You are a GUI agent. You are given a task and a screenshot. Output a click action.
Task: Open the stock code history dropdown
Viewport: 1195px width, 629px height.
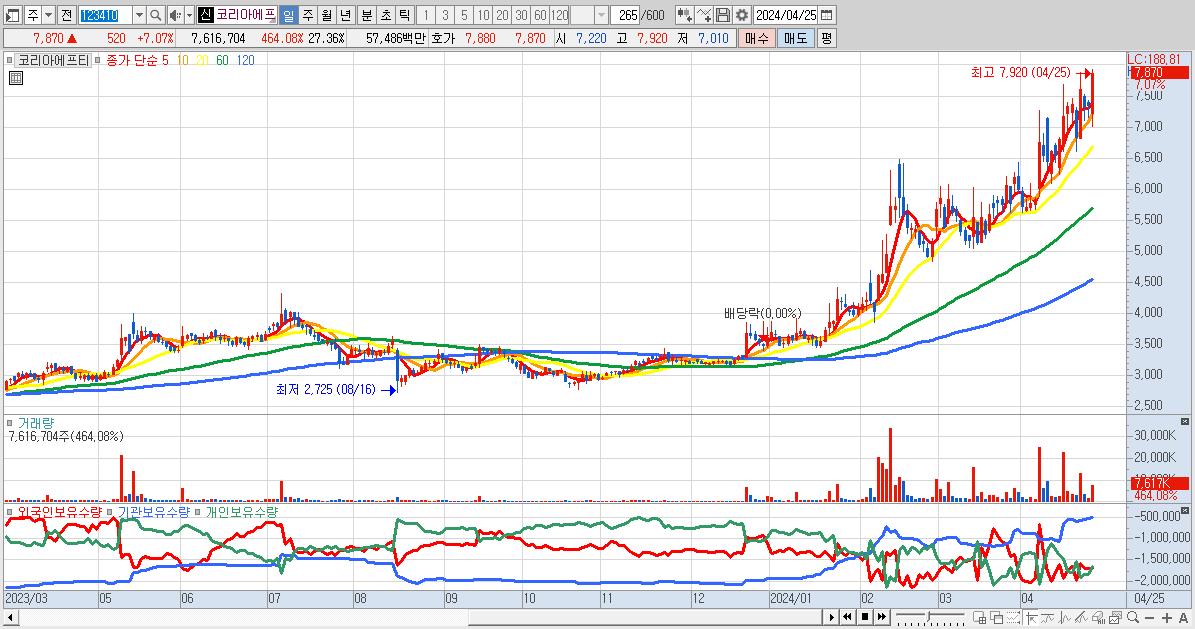(x=139, y=15)
